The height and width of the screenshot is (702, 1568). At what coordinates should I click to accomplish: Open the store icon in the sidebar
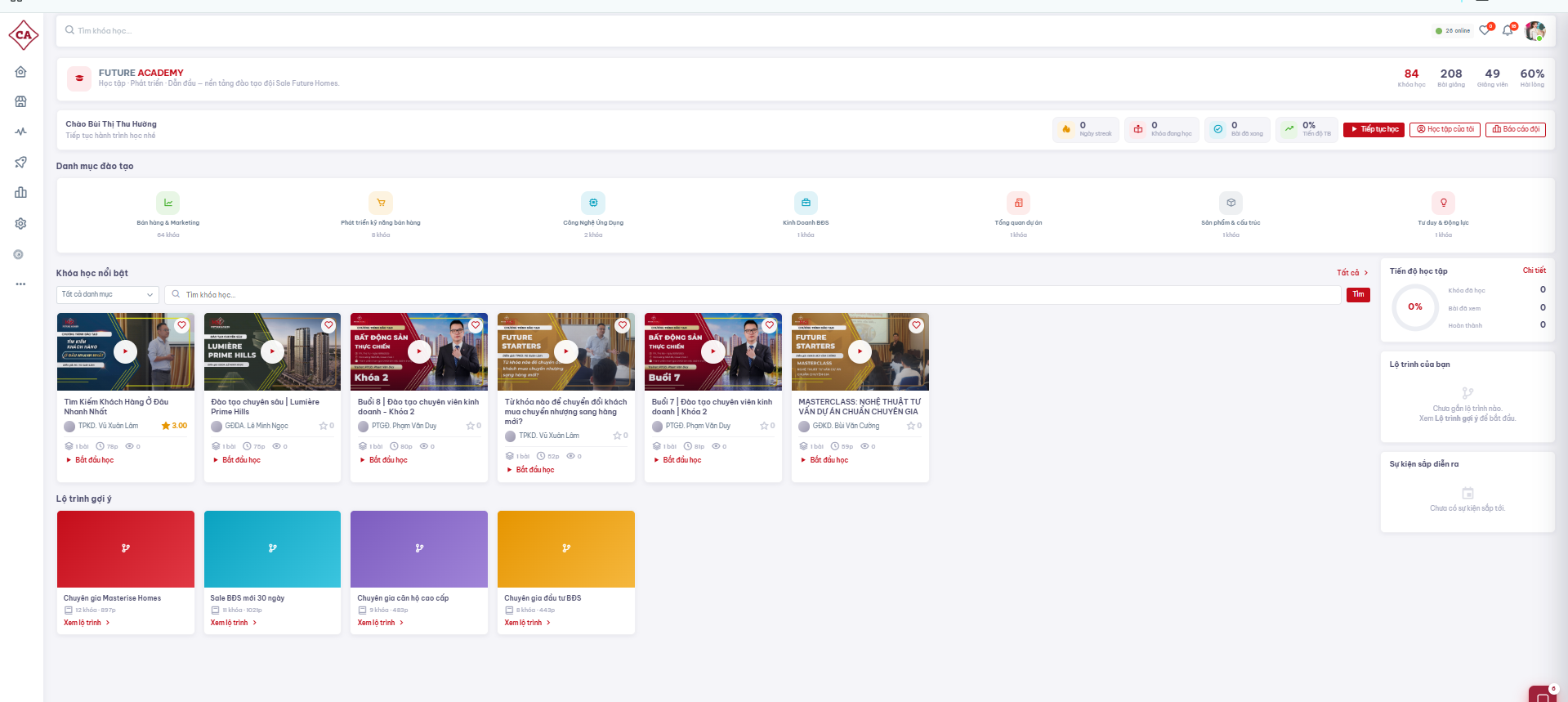coord(21,101)
